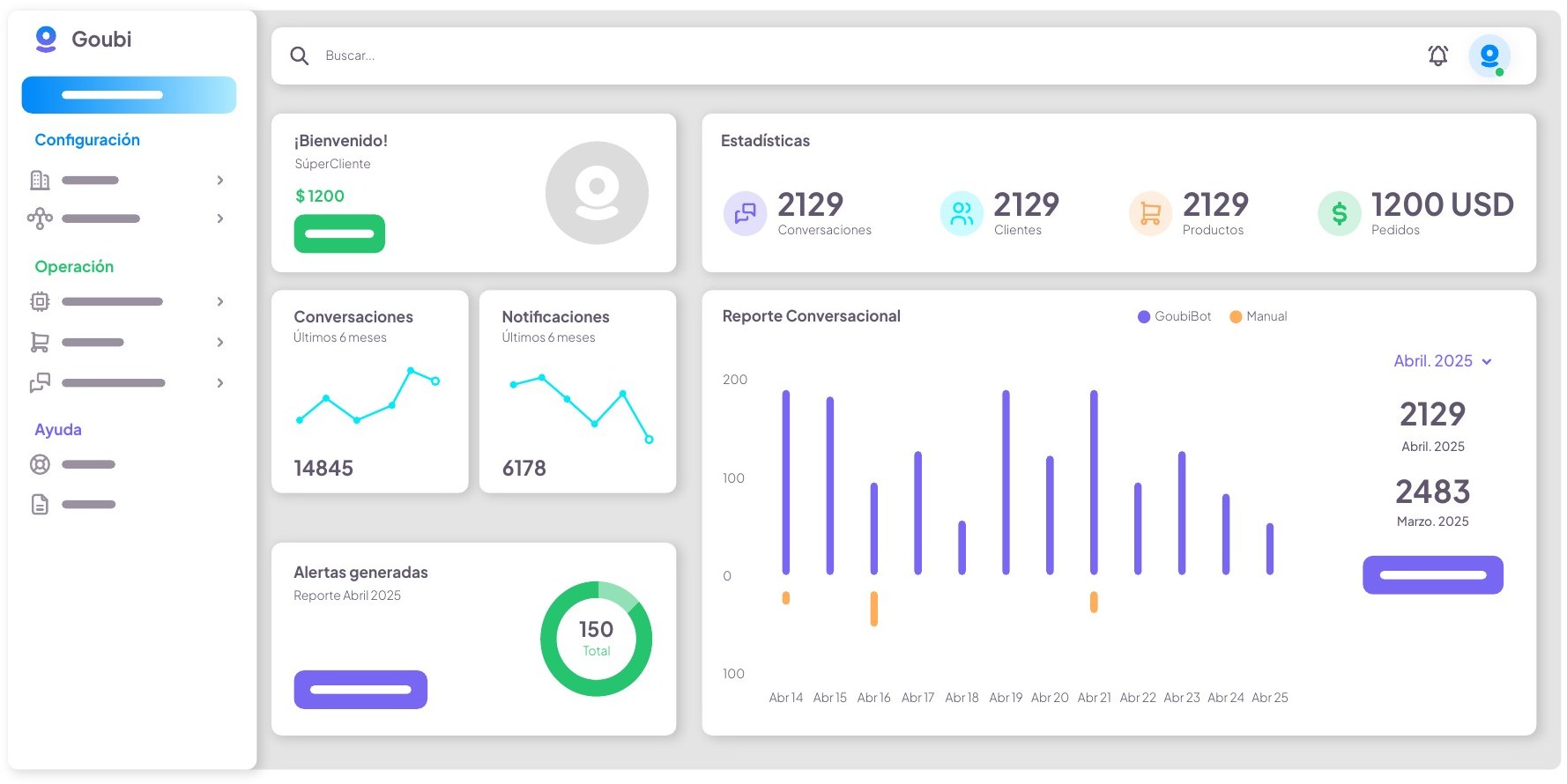This screenshot has height=784, width=1567.
Task: Expand the building menu item chevron
Action: (220, 180)
